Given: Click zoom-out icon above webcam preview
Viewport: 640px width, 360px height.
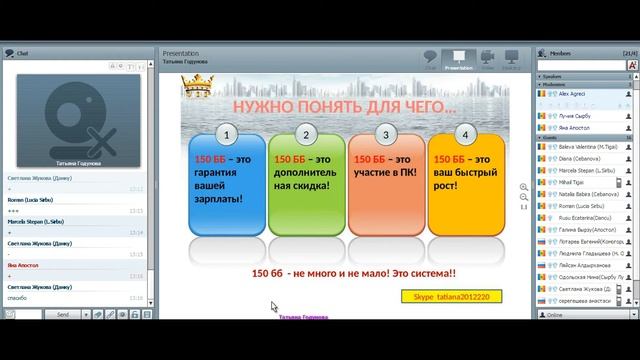Looking at the screenshot, I should (121, 67).
